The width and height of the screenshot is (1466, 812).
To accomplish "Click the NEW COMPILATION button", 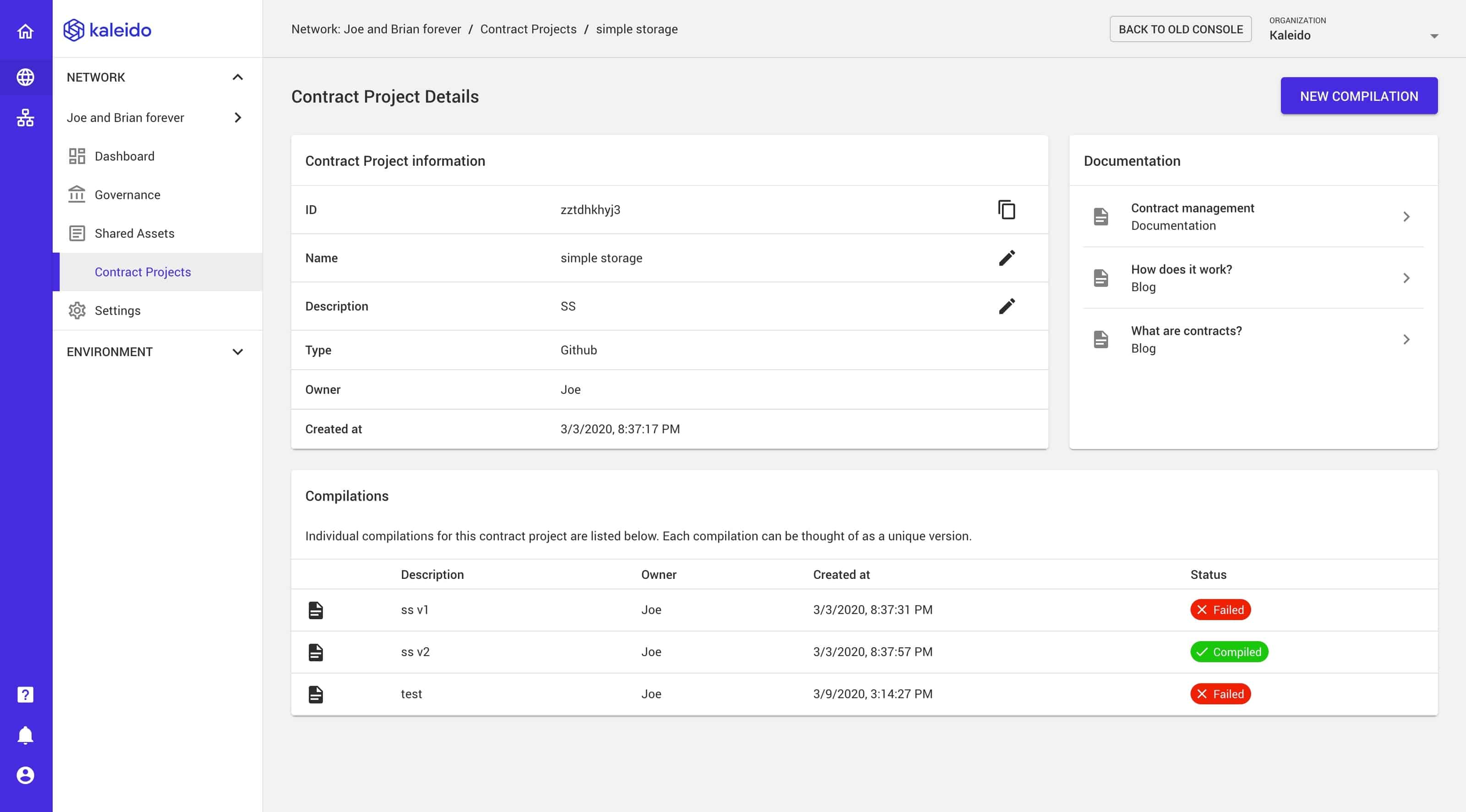I will pos(1359,96).
